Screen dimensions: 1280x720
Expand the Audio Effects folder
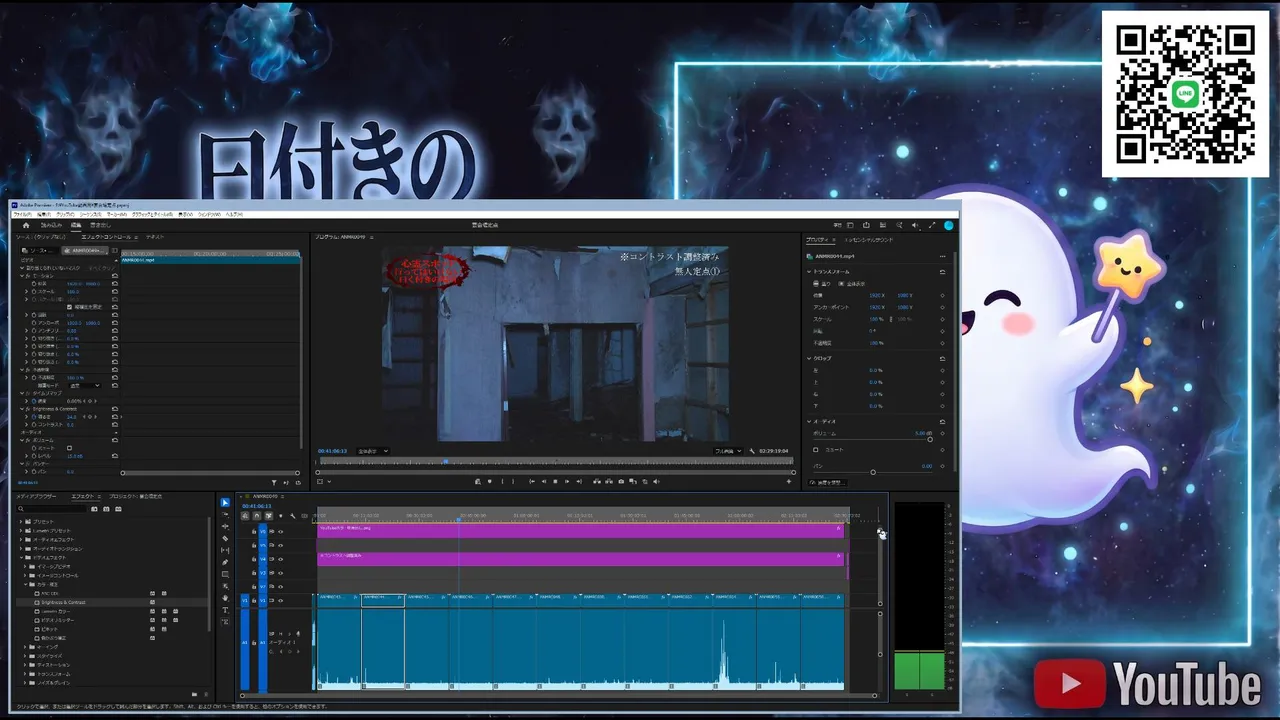(21, 540)
